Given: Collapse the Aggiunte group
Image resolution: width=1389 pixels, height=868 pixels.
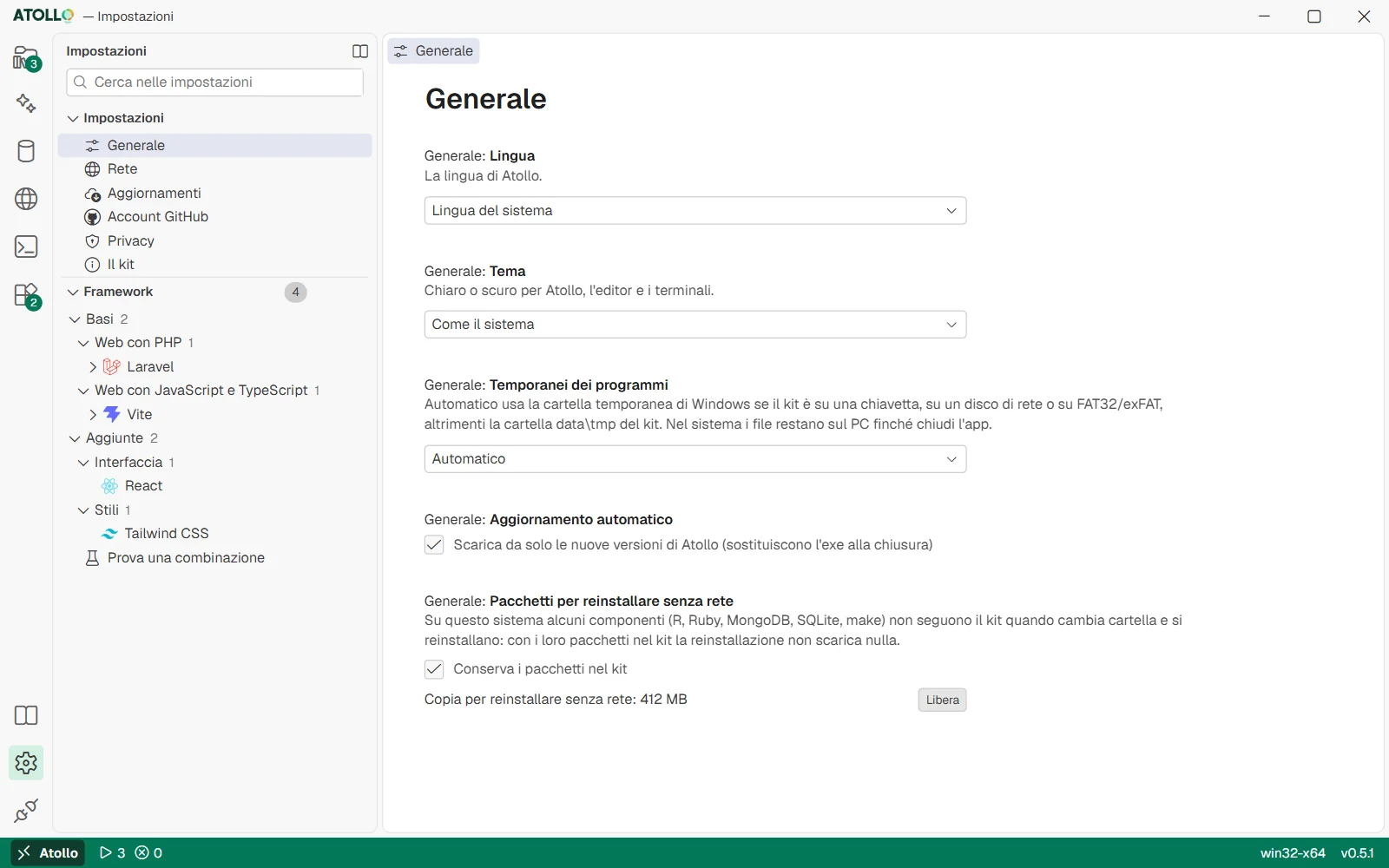Looking at the screenshot, I should tap(75, 439).
